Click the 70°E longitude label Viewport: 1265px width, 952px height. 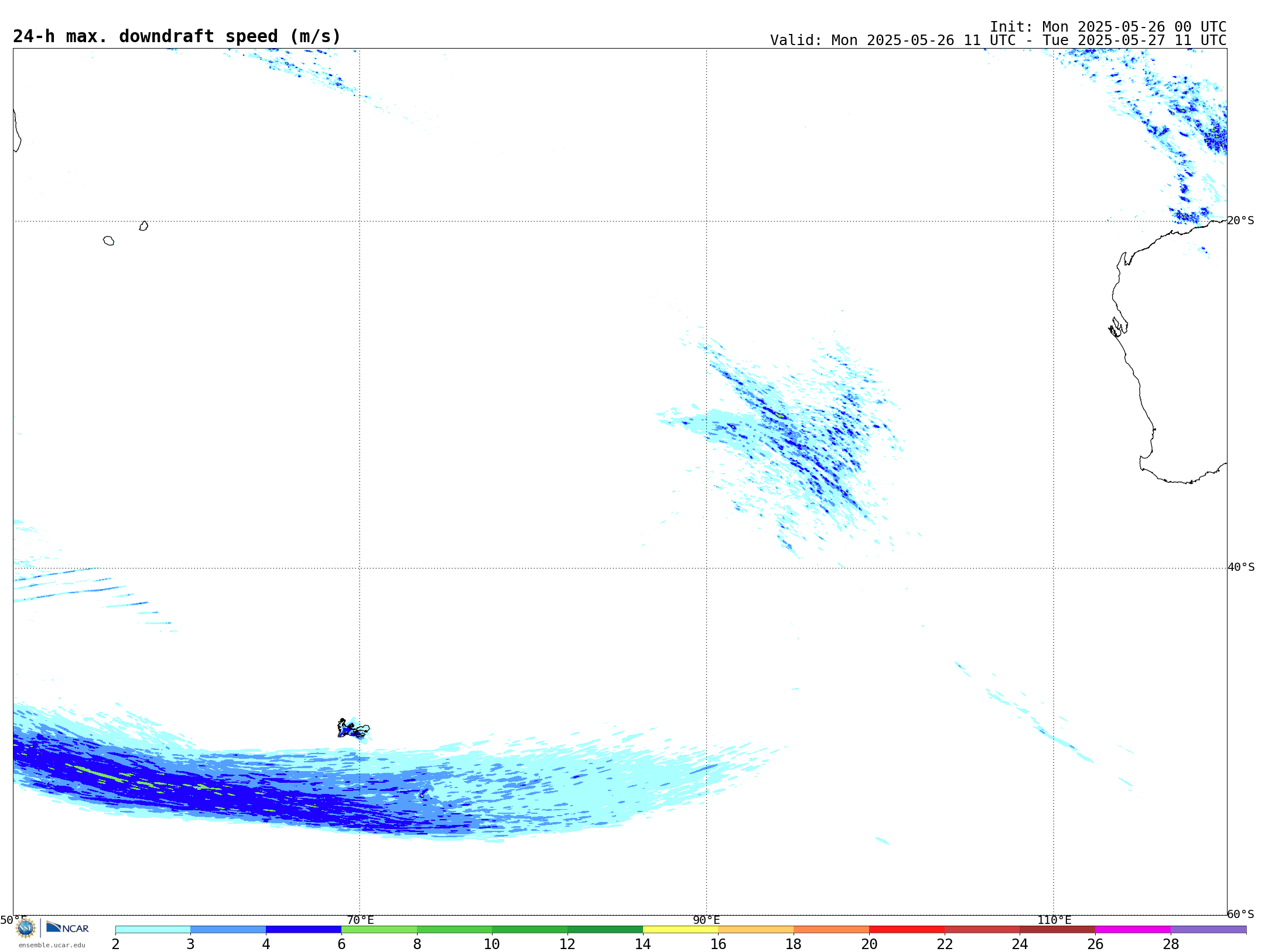click(360, 920)
